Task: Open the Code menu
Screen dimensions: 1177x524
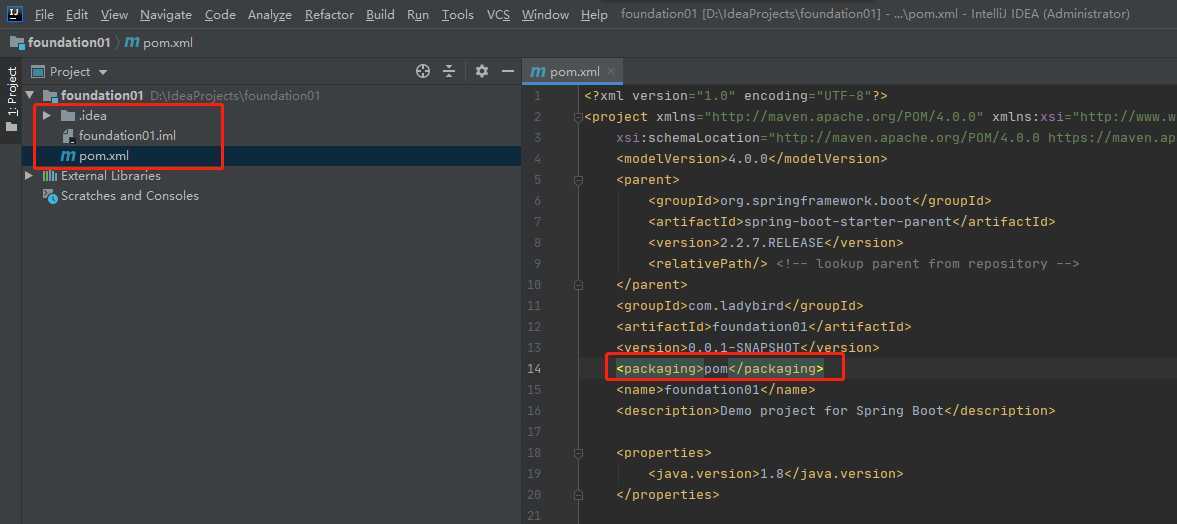Action: coord(220,14)
